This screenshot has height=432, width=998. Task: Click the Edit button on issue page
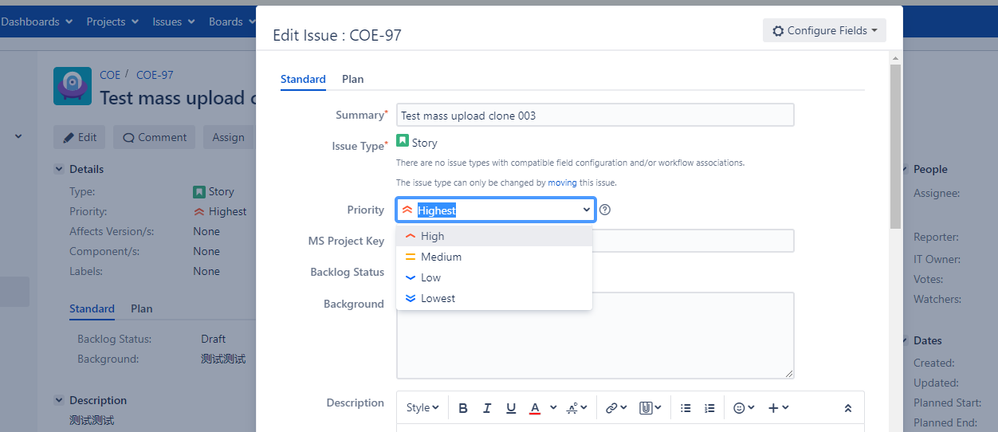pyautogui.click(x=80, y=137)
